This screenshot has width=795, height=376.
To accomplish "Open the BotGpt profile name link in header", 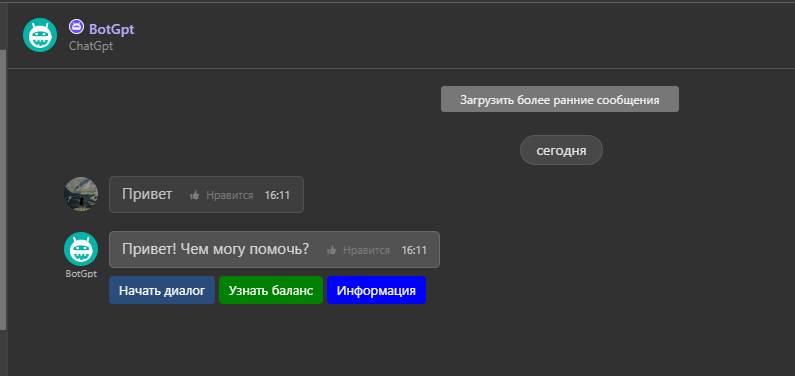I will point(112,29).
